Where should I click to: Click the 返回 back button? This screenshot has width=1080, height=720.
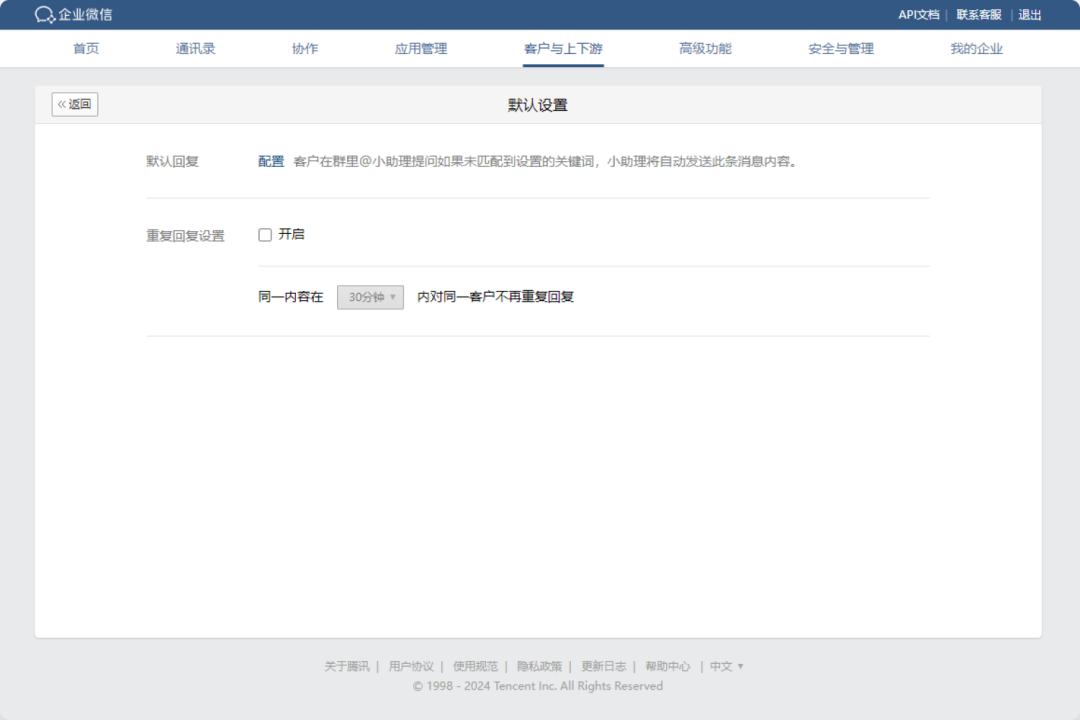pyautogui.click(x=75, y=104)
